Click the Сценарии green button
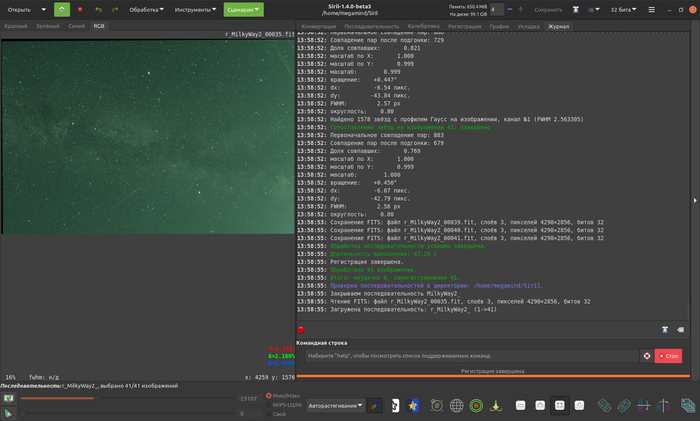Viewport: 700px width, 421px height. point(244,9)
